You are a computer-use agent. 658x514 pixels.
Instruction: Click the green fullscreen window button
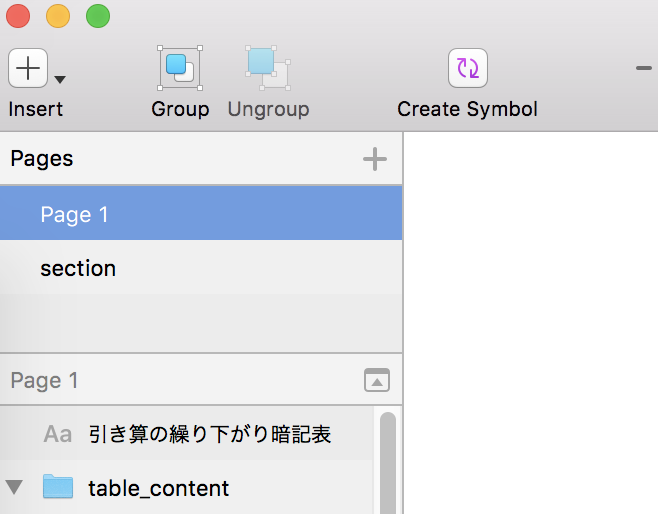click(98, 16)
